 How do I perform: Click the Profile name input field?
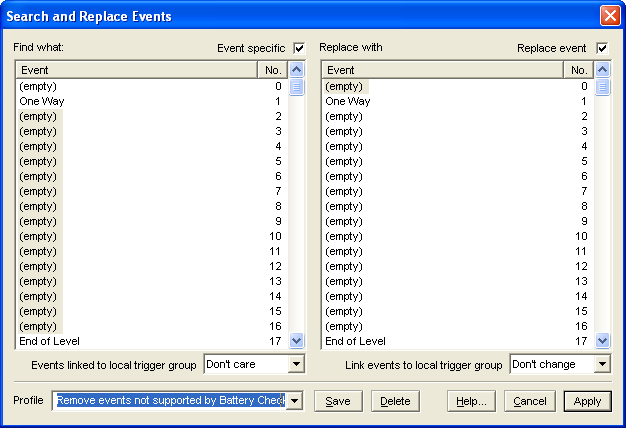170,401
